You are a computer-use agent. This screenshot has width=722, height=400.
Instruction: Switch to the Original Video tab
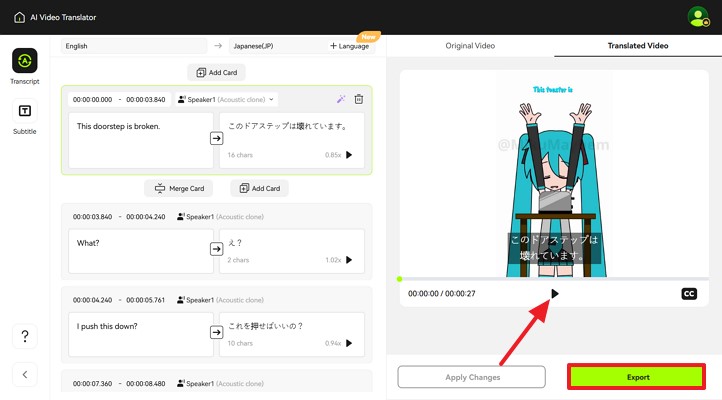pyautogui.click(x=469, y=46)
